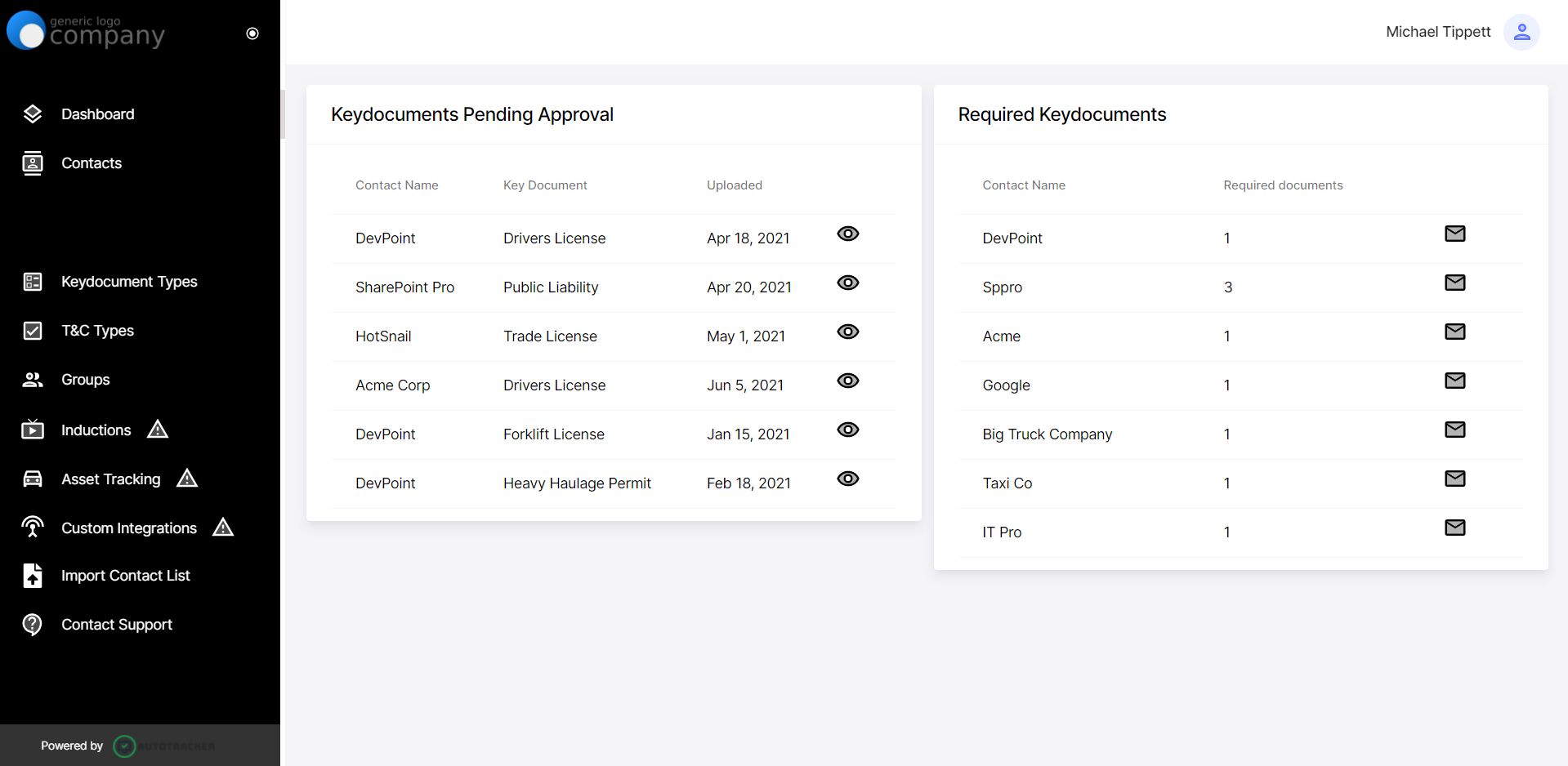Toggle the sidebar pin radio button
This screenshot has height=766, width=1568.
coord(252,33)
